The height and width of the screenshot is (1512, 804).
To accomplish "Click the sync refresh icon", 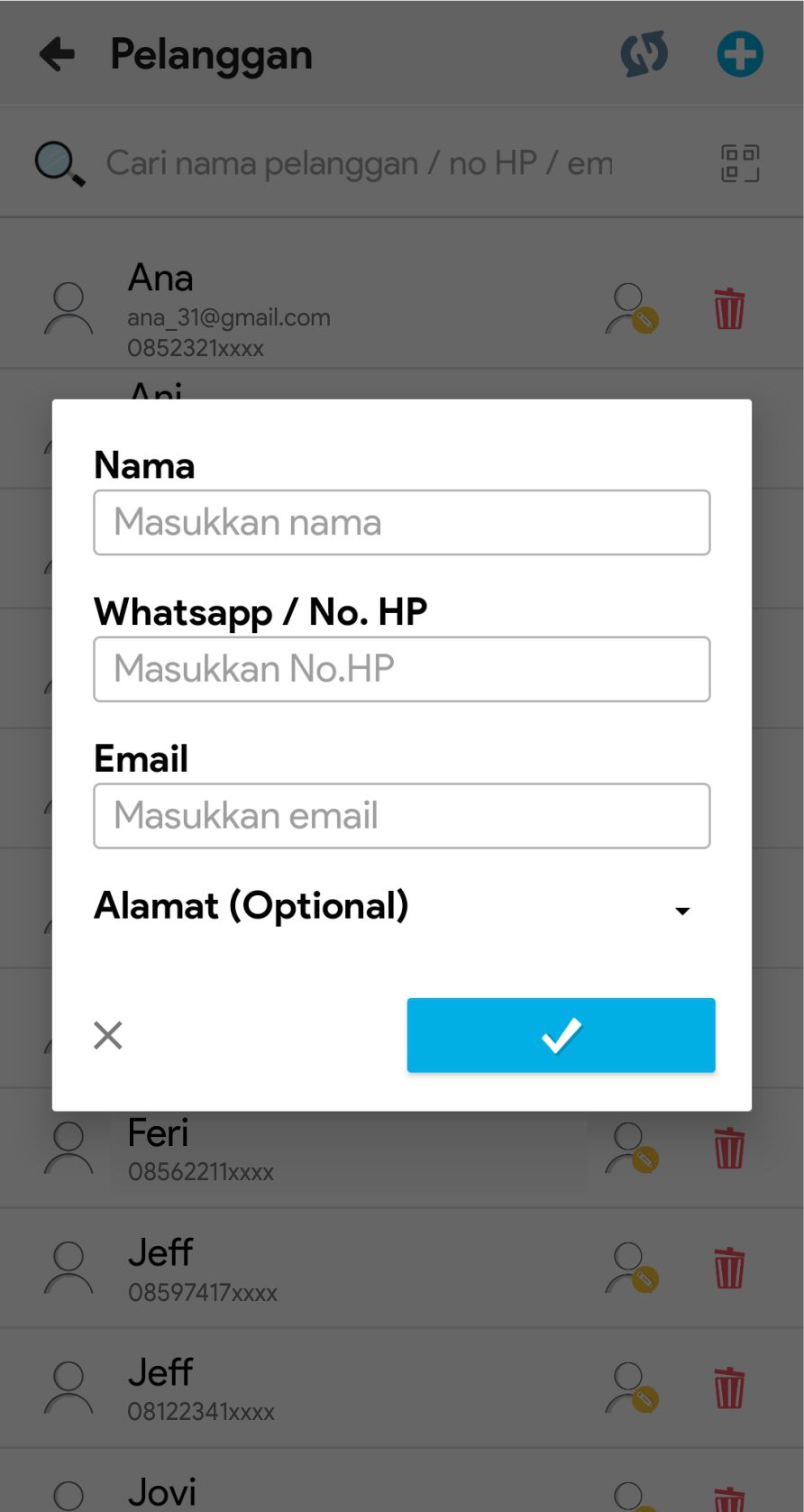I will point(644,54).
